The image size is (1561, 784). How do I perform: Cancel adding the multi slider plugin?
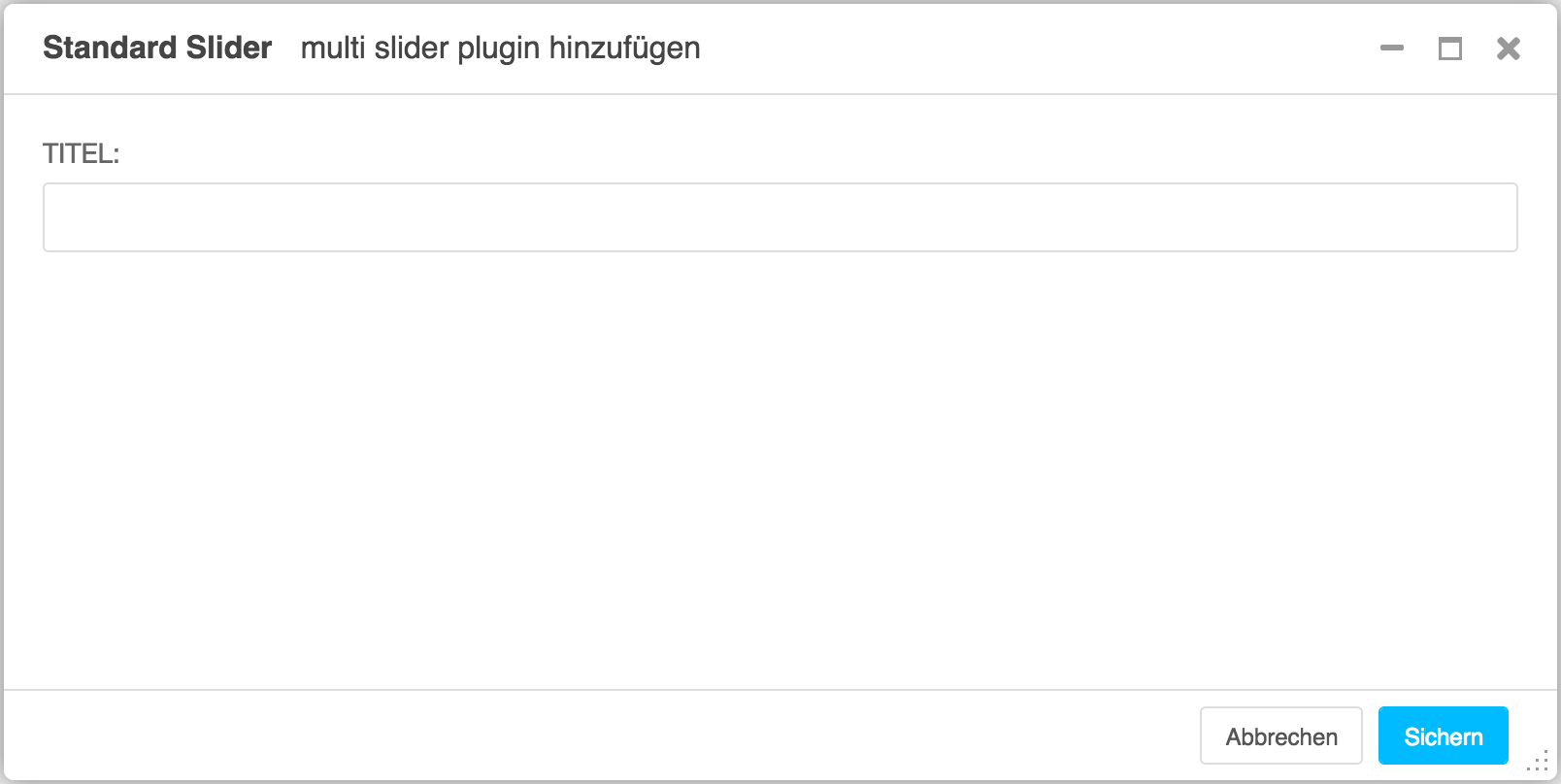click(1281, 736)
